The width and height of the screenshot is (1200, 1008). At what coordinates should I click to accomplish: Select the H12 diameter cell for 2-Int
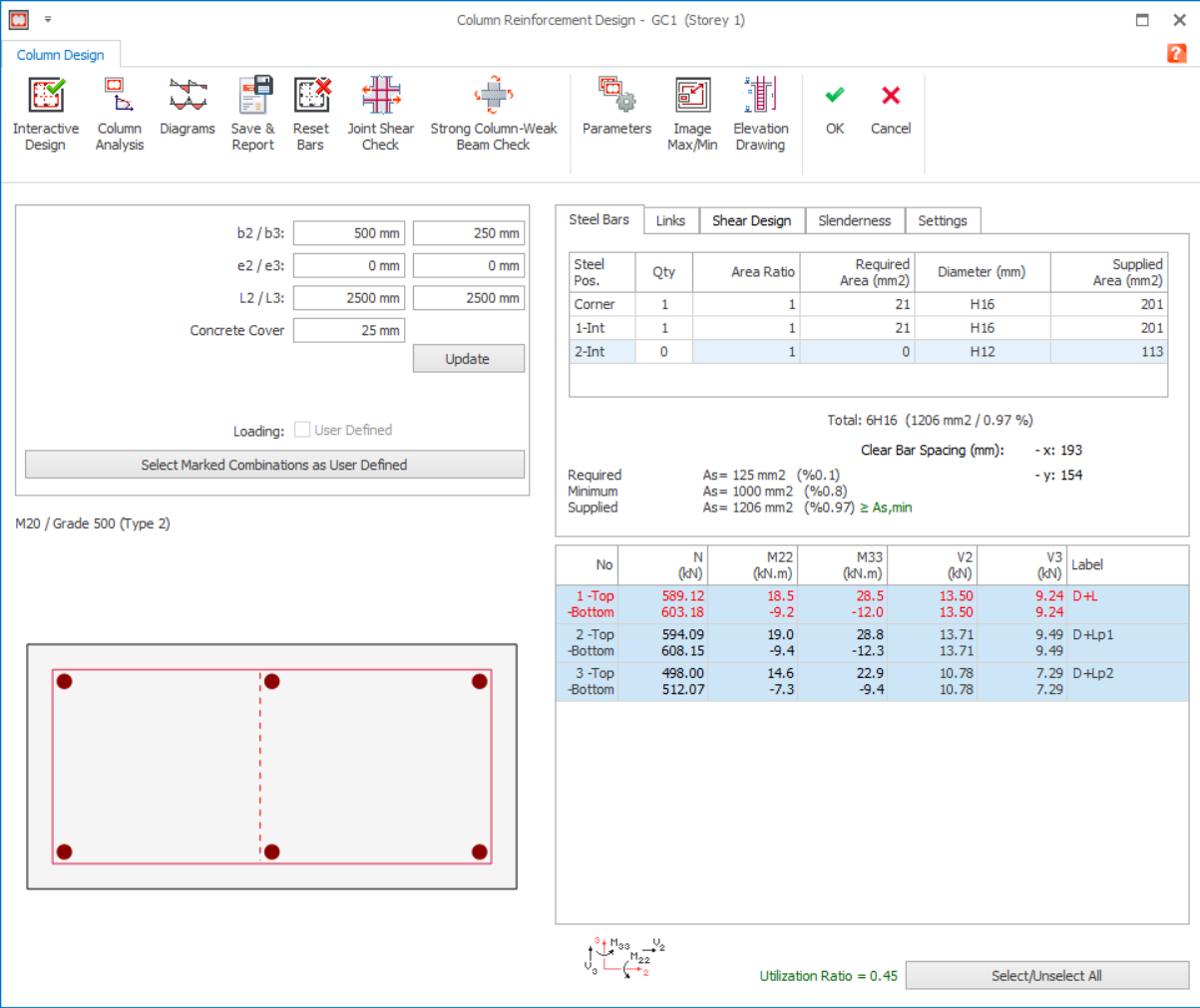(982, 352)
